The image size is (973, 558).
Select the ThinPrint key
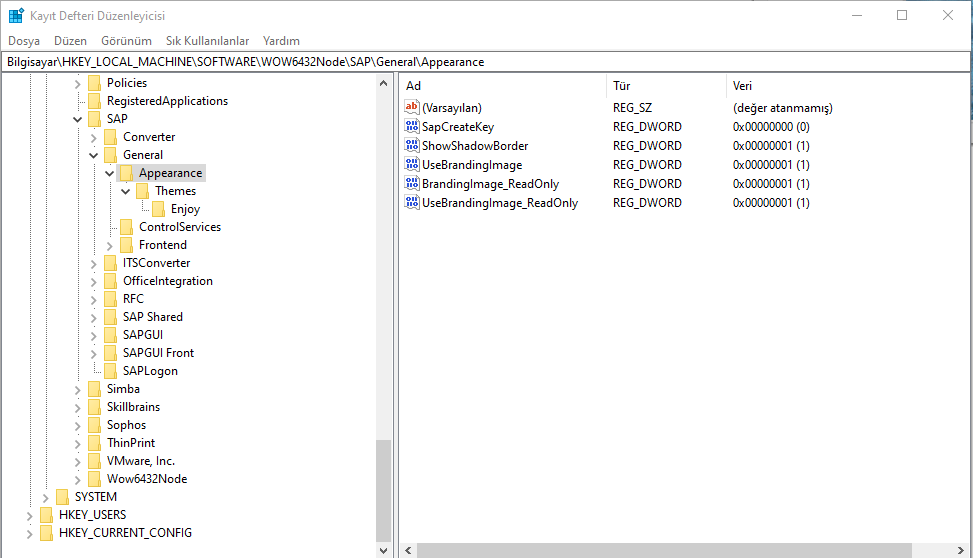point(131,443)
